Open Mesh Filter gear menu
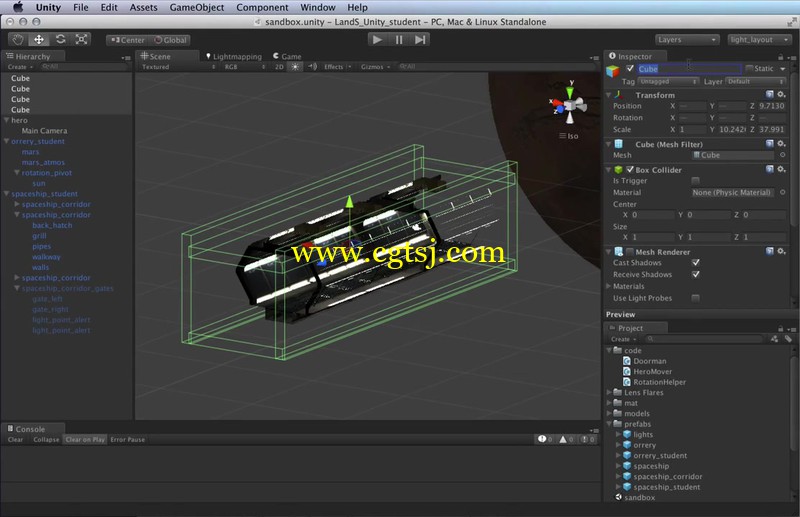 781,144
